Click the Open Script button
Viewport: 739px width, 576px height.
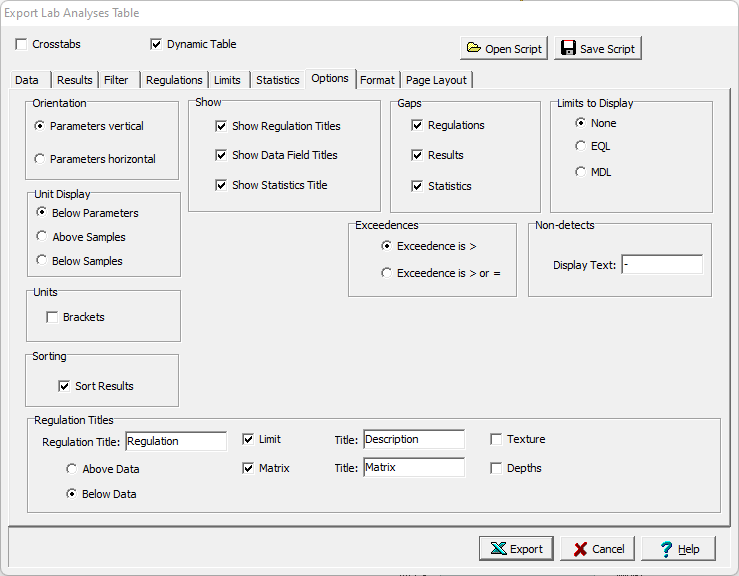(x=504, y=48)
